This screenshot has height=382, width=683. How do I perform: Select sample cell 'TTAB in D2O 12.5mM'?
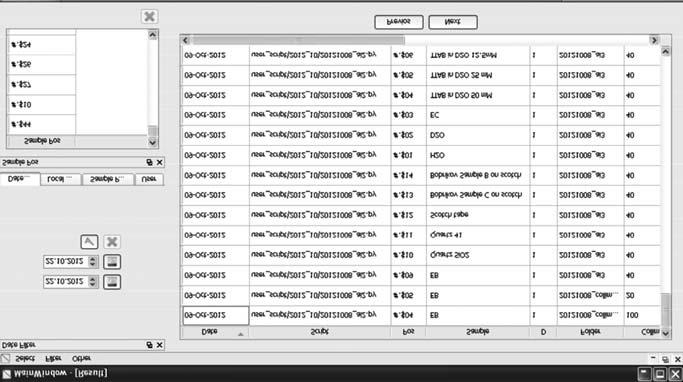pos(477,55)
